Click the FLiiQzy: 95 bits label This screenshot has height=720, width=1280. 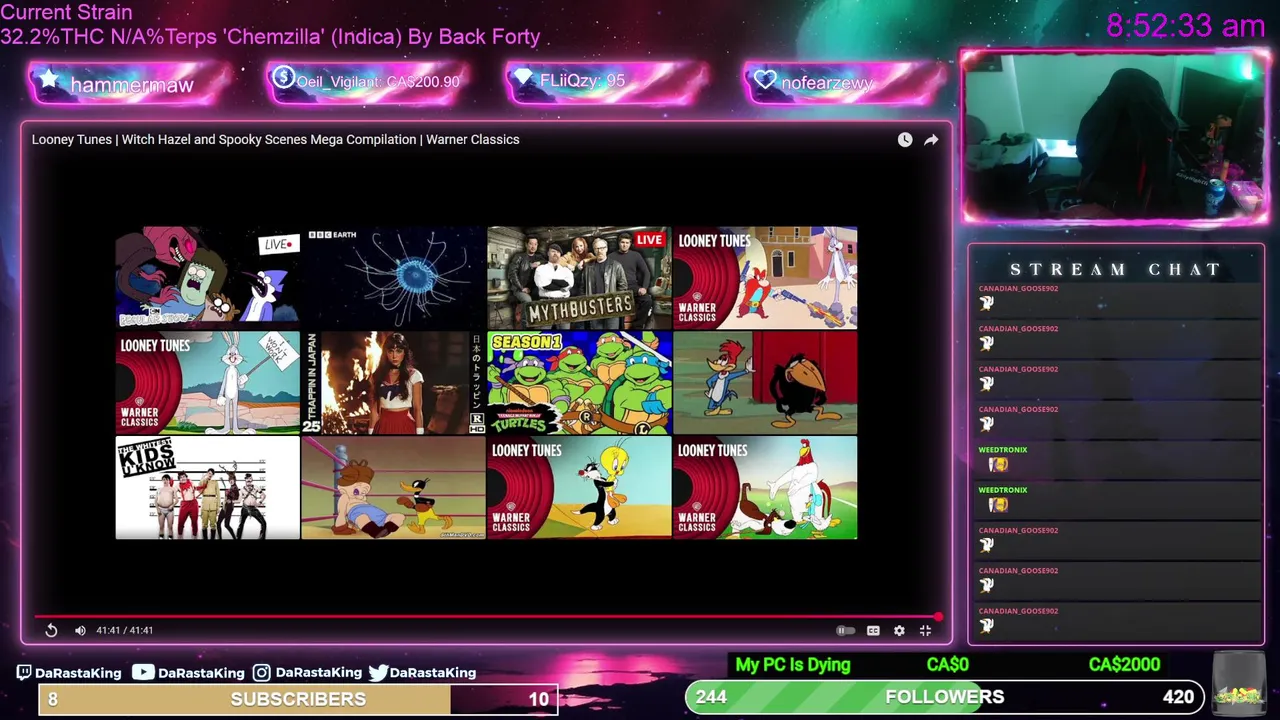click(582, 80)
